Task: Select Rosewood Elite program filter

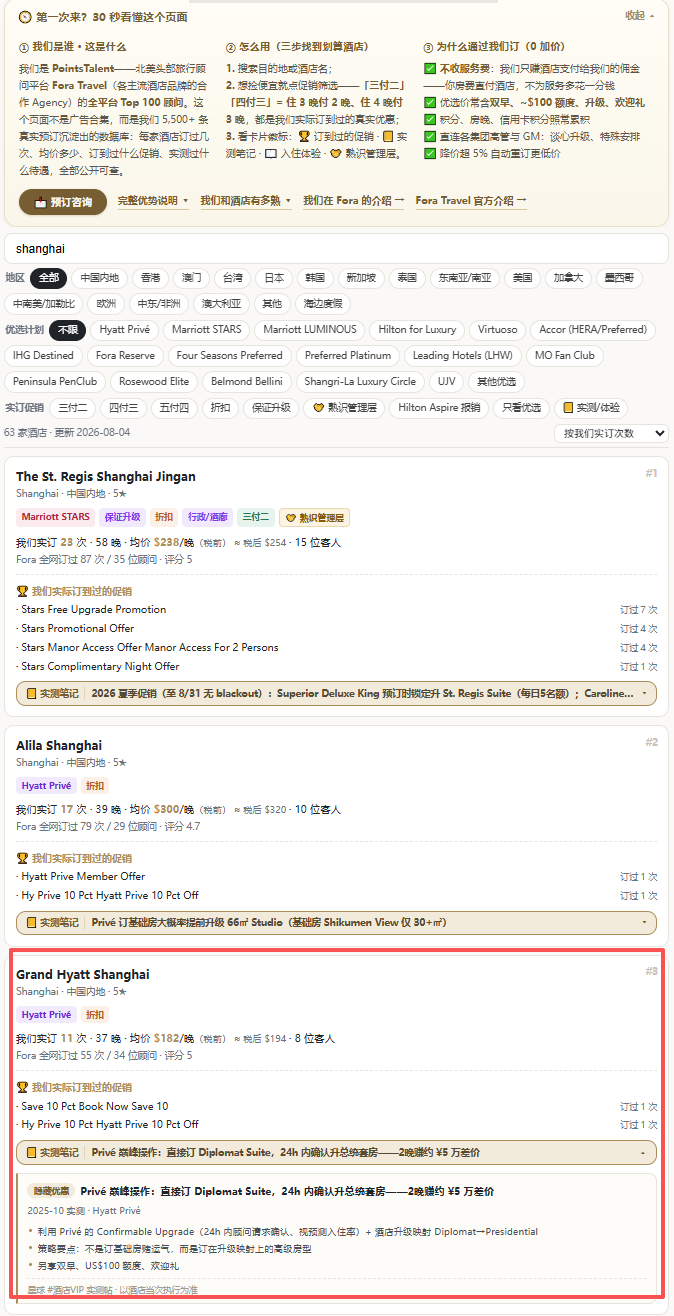Action: (x=154, y=381)
